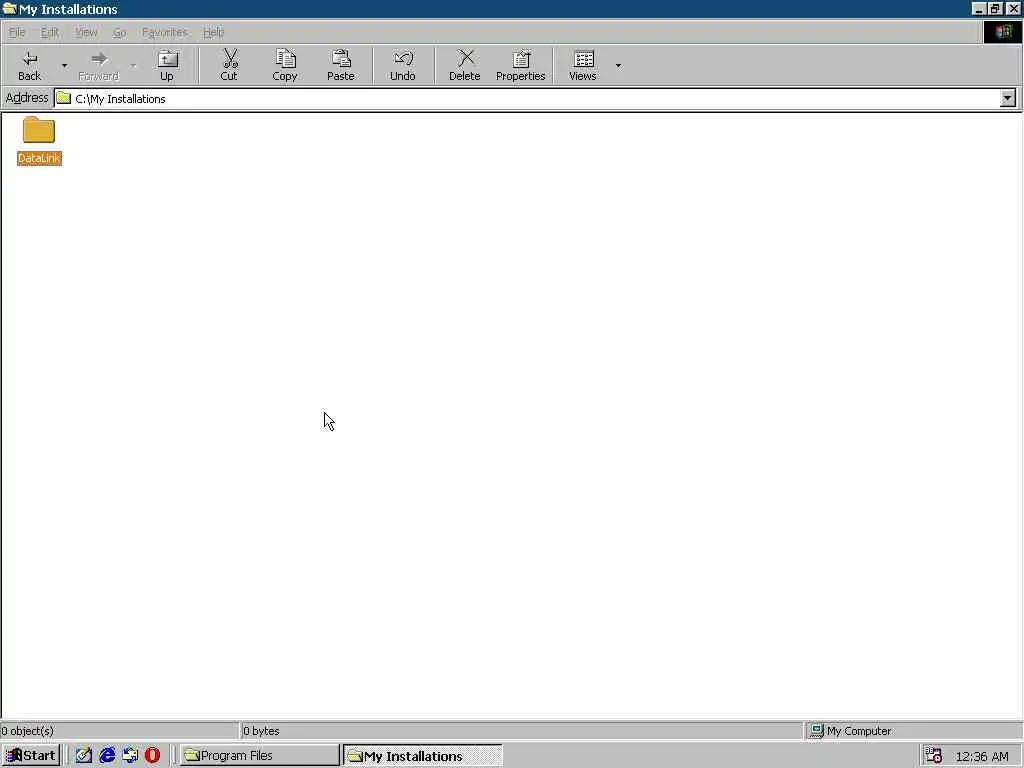Cut the selected DataLink folder
This screenshot has height=768, width=1024.
229,65
